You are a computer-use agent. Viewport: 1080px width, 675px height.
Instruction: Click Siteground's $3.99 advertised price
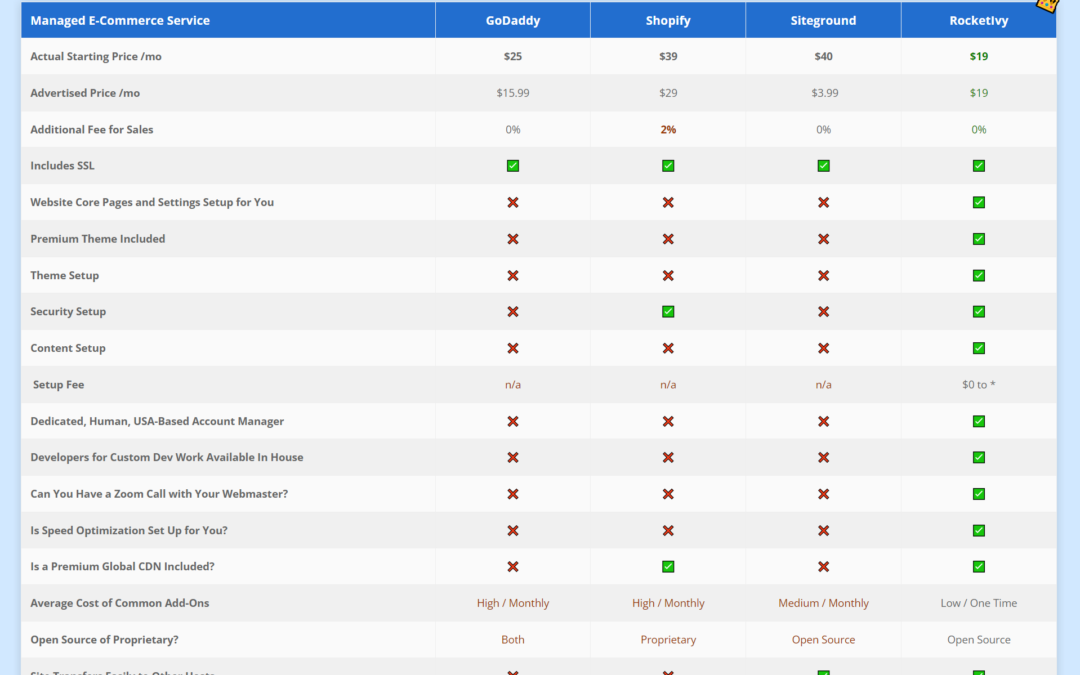(x=824, y=93)
